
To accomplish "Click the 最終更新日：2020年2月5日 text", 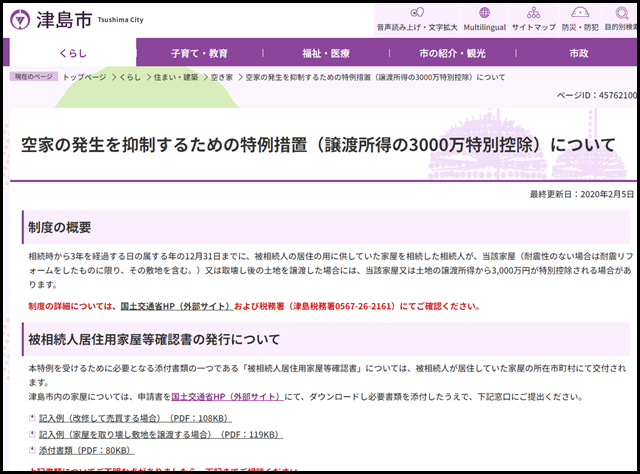I will click(x=582, y=194).
